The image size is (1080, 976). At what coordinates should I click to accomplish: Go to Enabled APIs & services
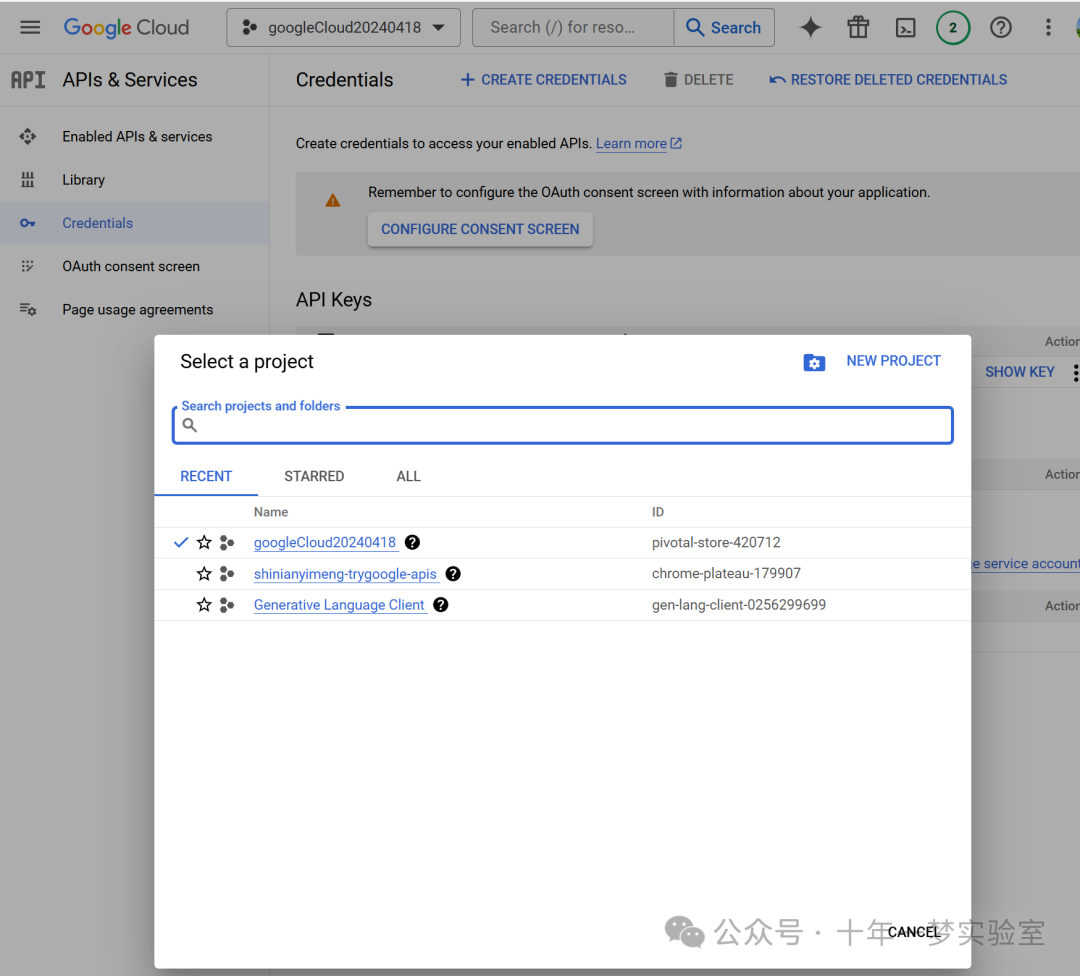coord(137,136)
